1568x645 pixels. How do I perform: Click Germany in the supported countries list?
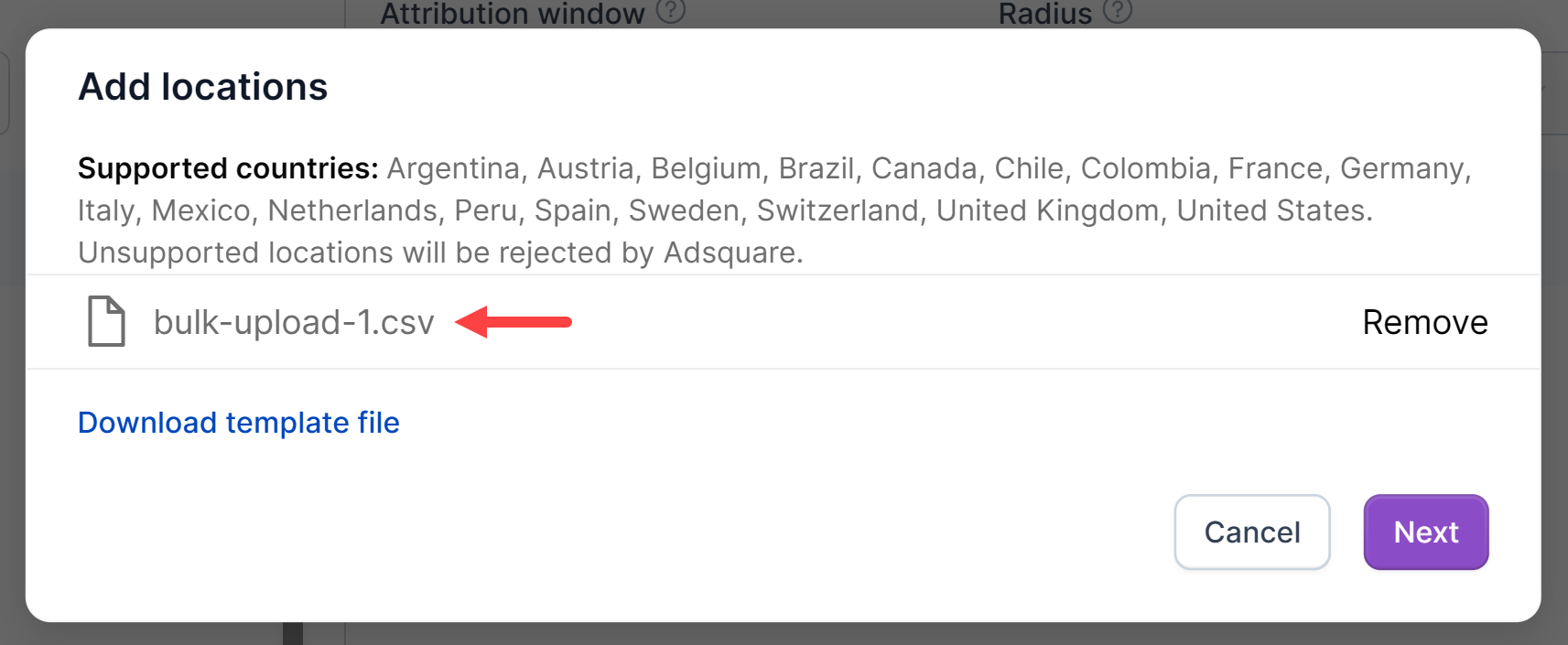pyautogui.click(x=1401, y=168)
